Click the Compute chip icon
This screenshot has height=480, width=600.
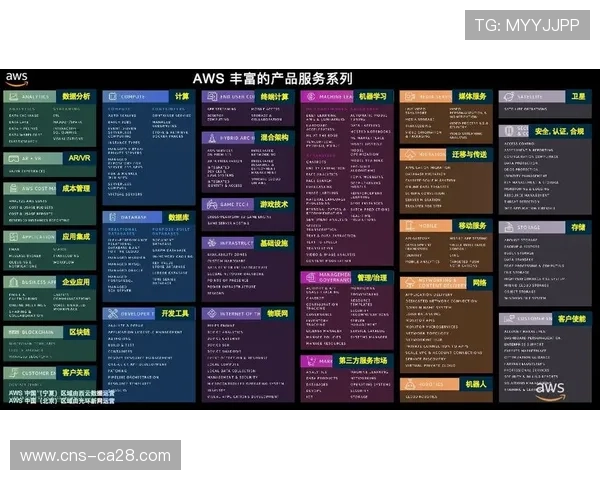click(112, 97)
